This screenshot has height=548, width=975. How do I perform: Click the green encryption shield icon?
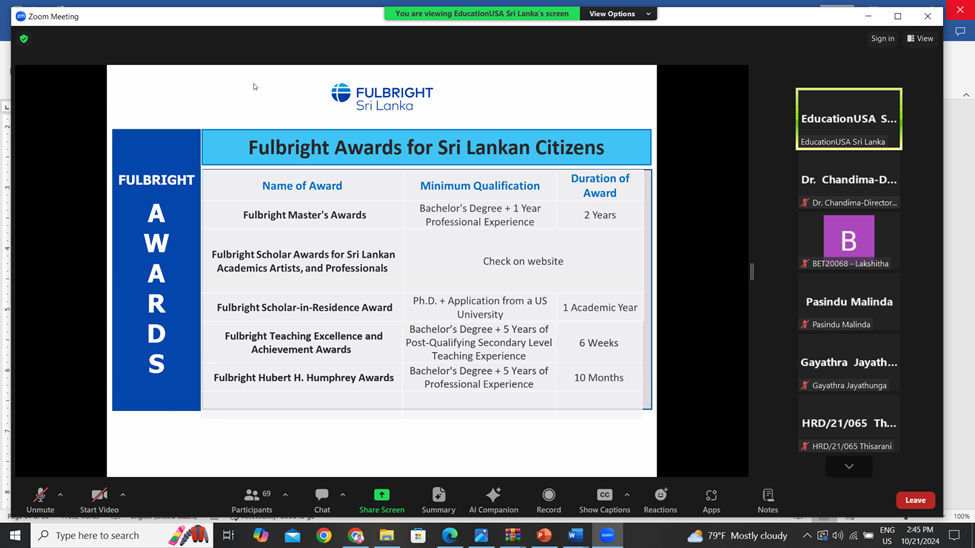click(24, 39)
